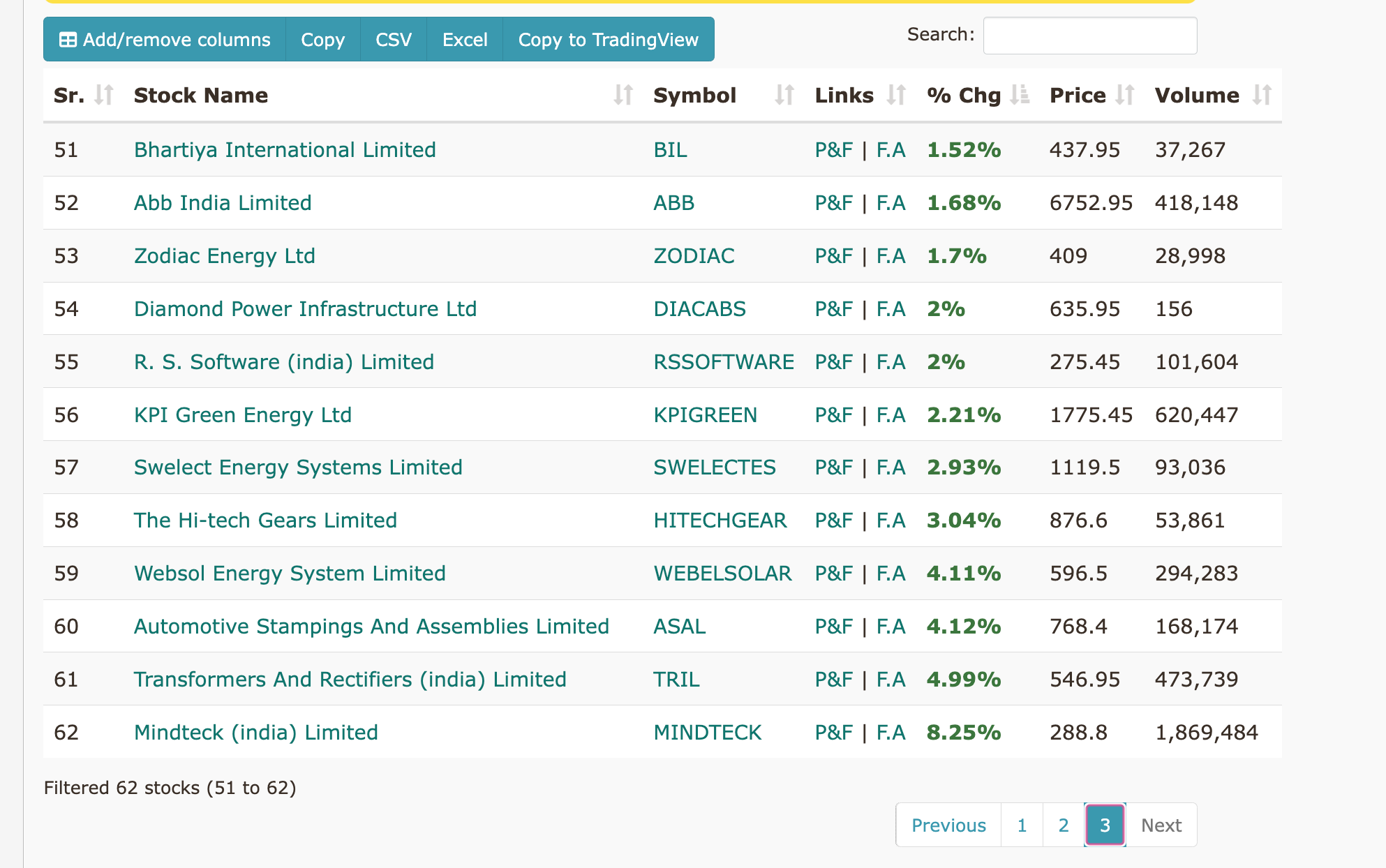The height and width of the screenshot is (868, 1386).
Task: Open P&F chart for KPIGREEN
Action: [833, 414]
